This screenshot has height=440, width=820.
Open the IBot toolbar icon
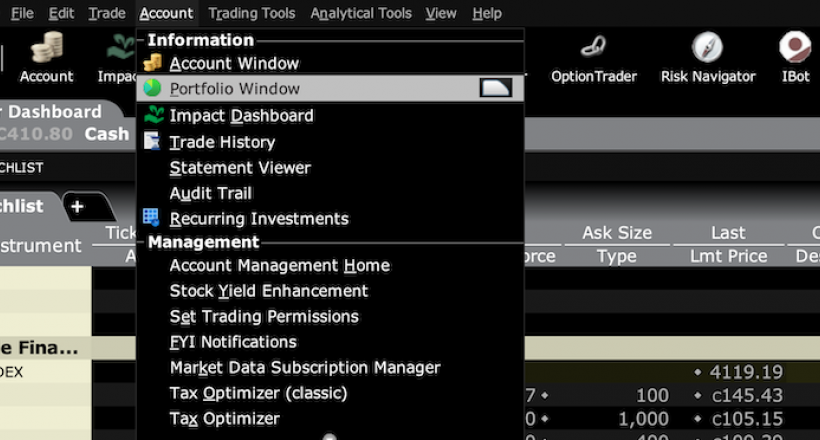[795, 48]
